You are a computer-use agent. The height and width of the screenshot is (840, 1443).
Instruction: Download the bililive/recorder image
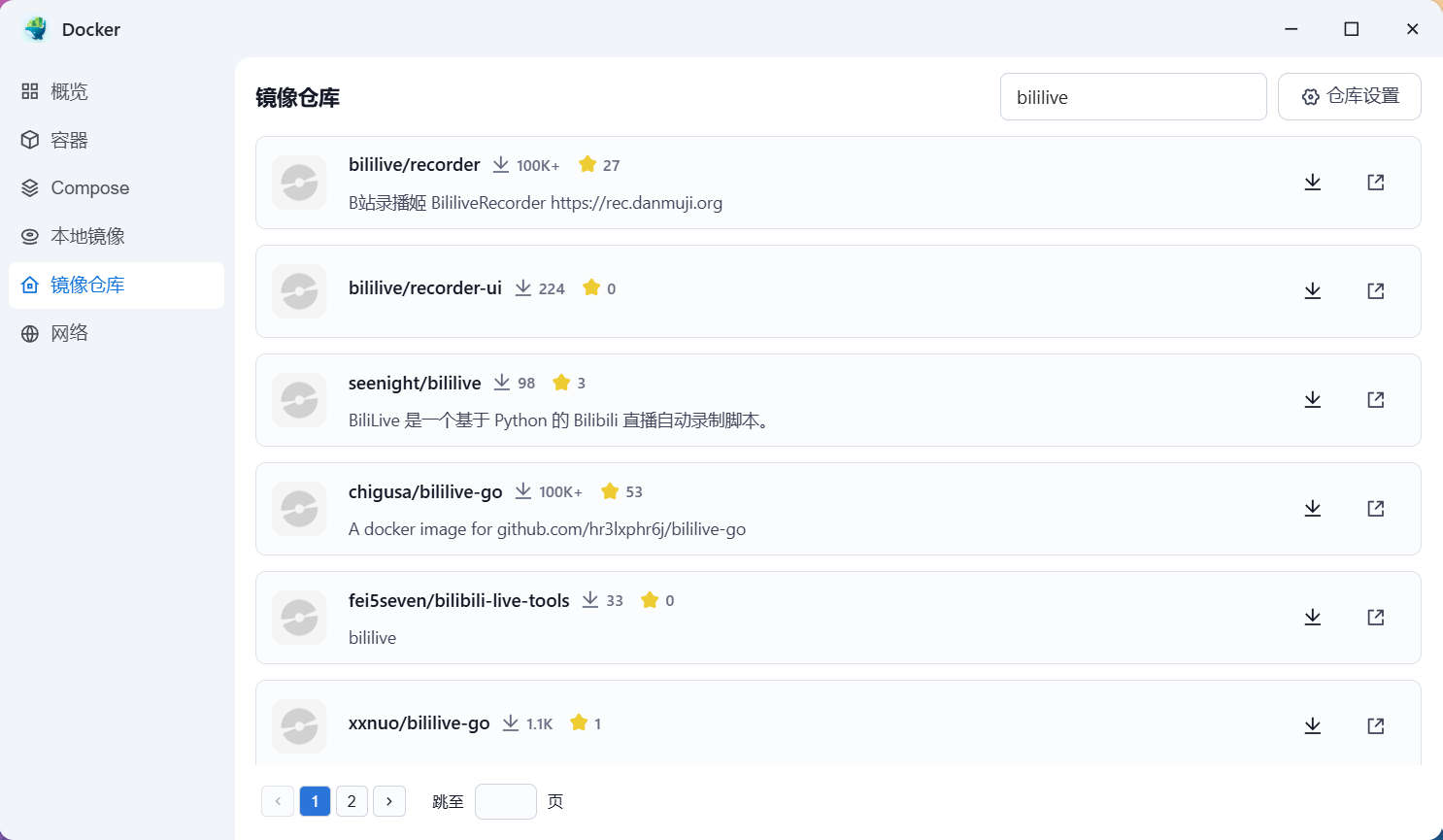(1313, 183)
